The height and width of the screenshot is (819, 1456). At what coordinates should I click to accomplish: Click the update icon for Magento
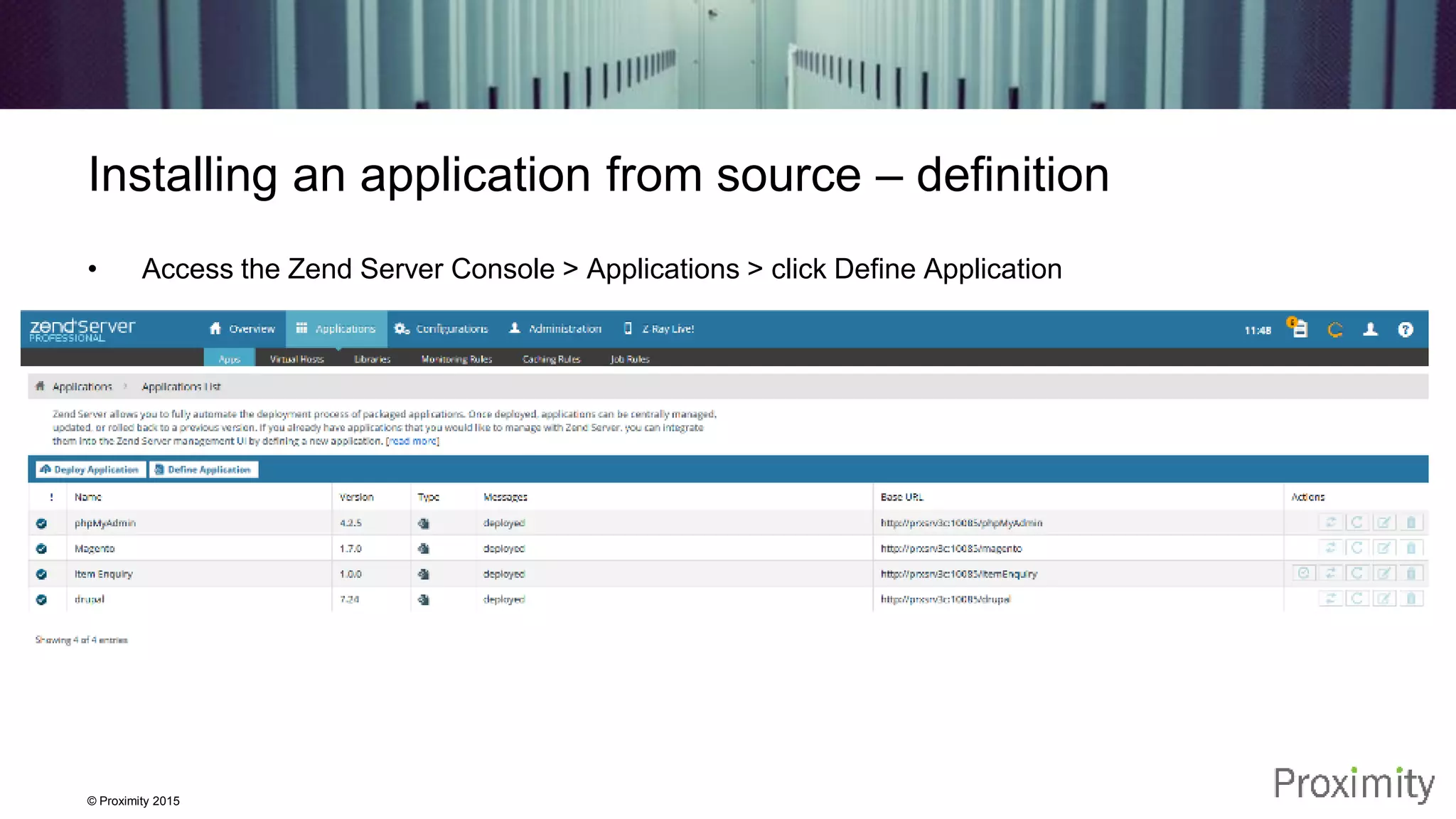click(x=1331, y=548)
